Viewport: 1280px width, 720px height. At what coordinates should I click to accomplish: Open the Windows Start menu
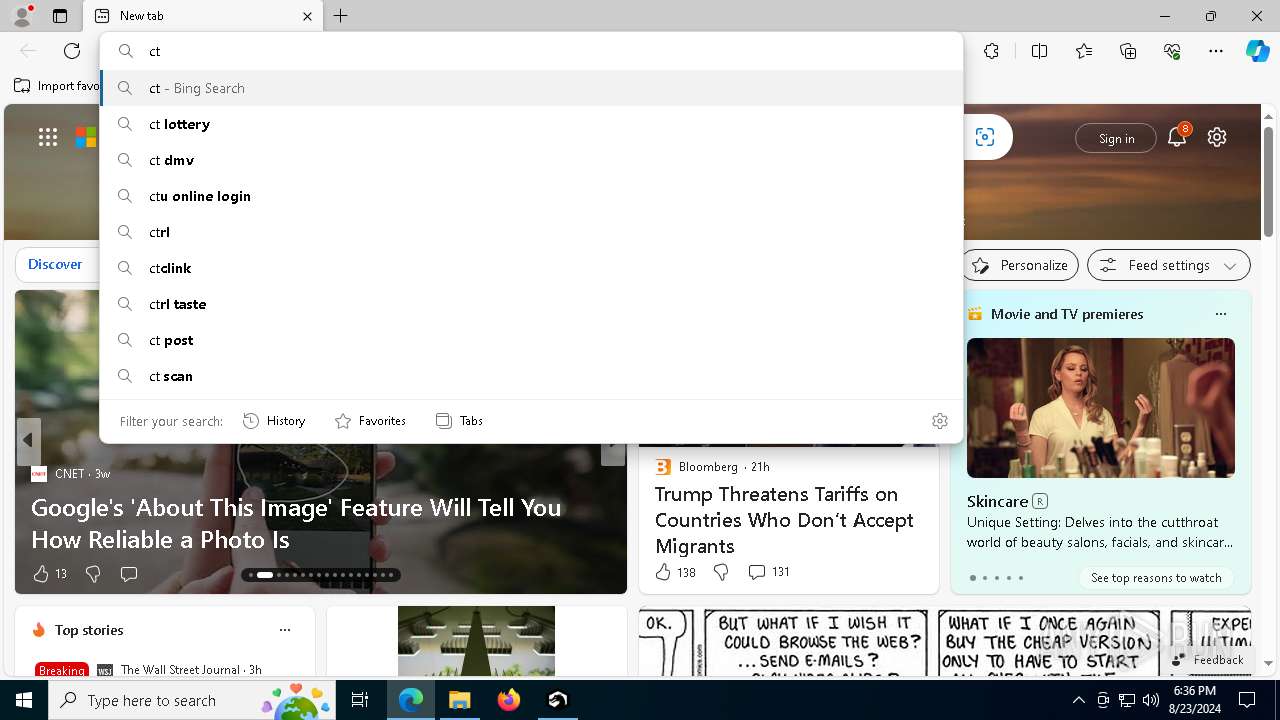(x=24, y=700)
